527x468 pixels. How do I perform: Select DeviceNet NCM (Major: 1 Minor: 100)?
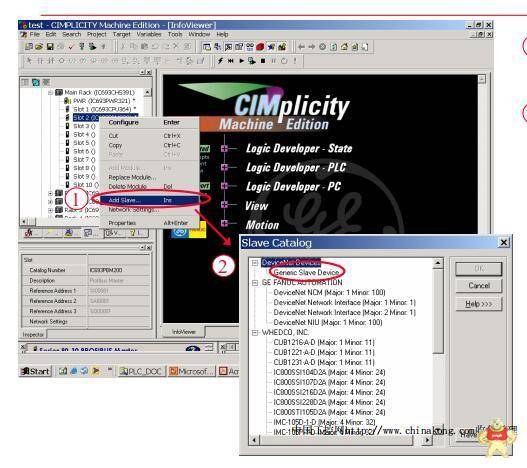(329, 292)
